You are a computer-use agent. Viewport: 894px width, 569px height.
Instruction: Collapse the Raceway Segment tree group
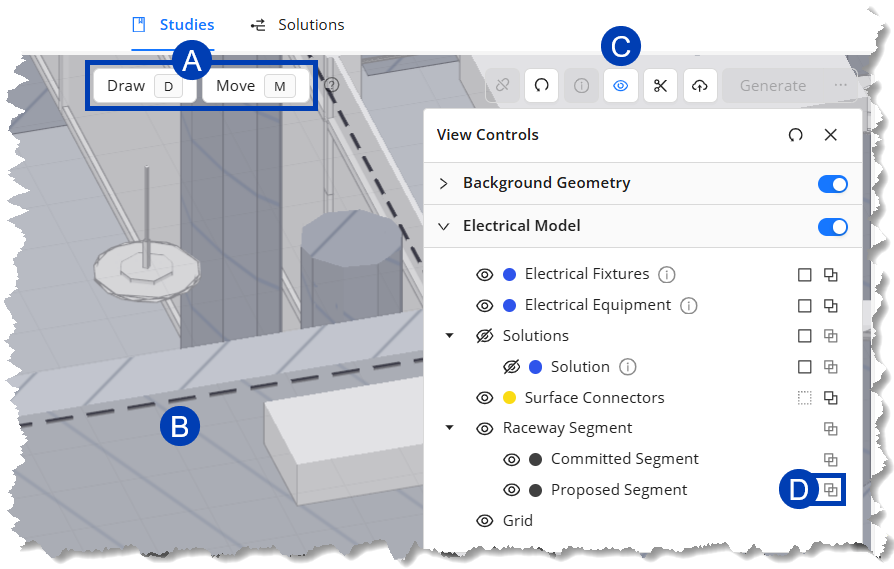tap(449, 428)
